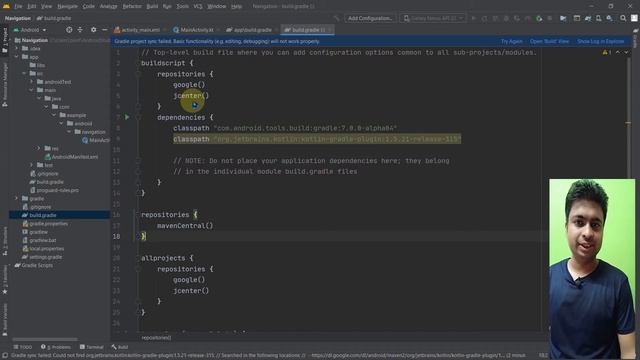Image resolution: width=640 pixels, height=360 pixels.
Task: Open the Problems tool window button
Action: (x=56, y=347)
